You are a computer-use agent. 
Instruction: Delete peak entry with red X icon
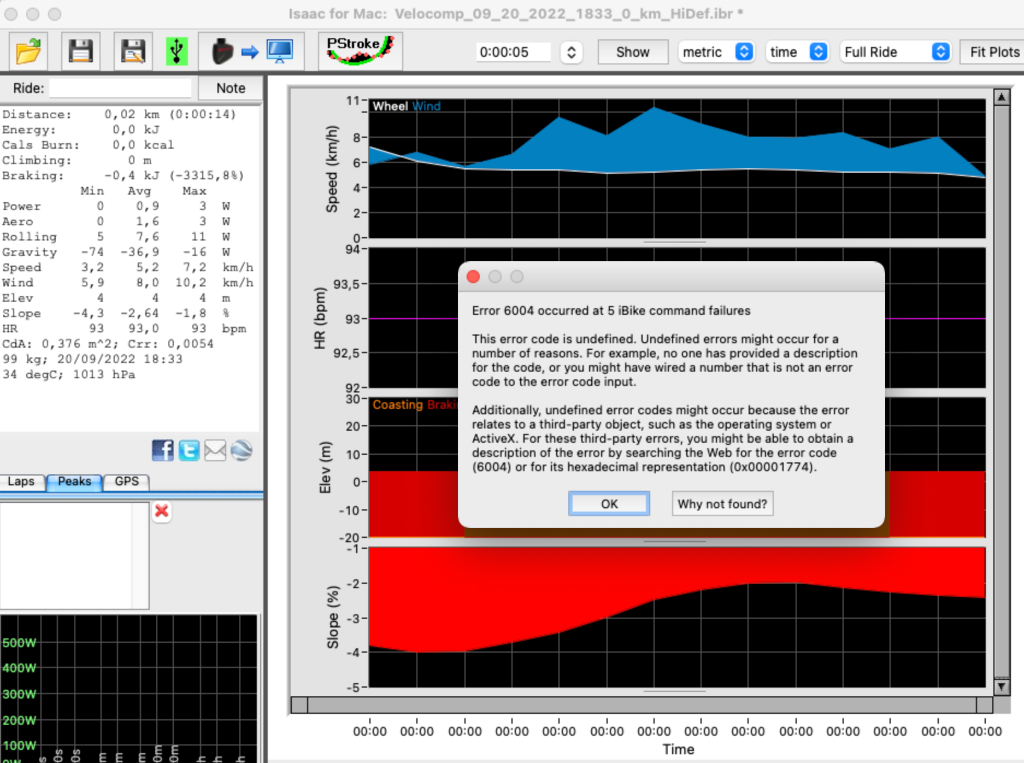click(162, 511)
